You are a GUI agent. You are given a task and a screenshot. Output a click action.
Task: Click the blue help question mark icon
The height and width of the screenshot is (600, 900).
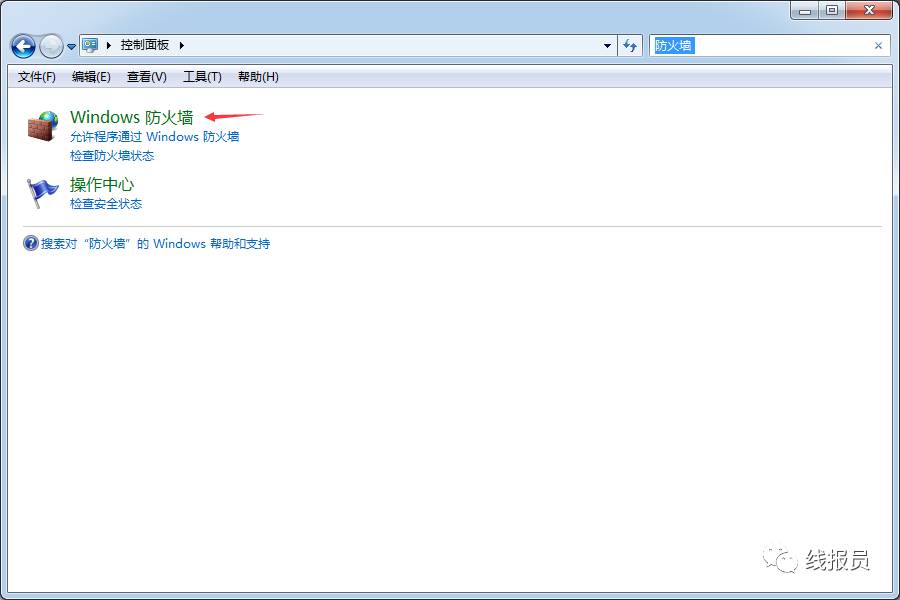coord(30,243)
